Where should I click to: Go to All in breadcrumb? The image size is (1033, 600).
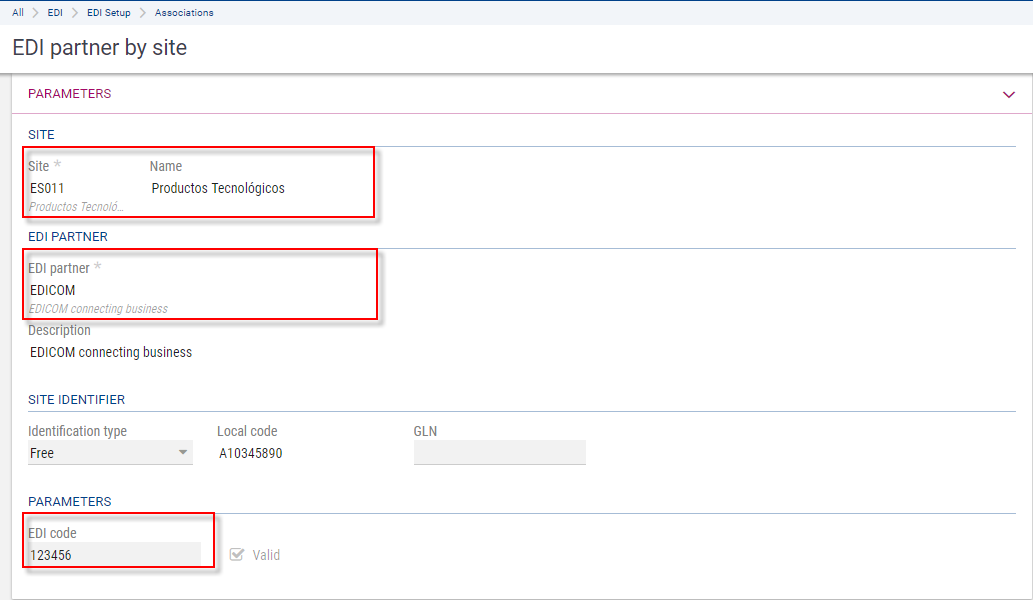(18, 12)
